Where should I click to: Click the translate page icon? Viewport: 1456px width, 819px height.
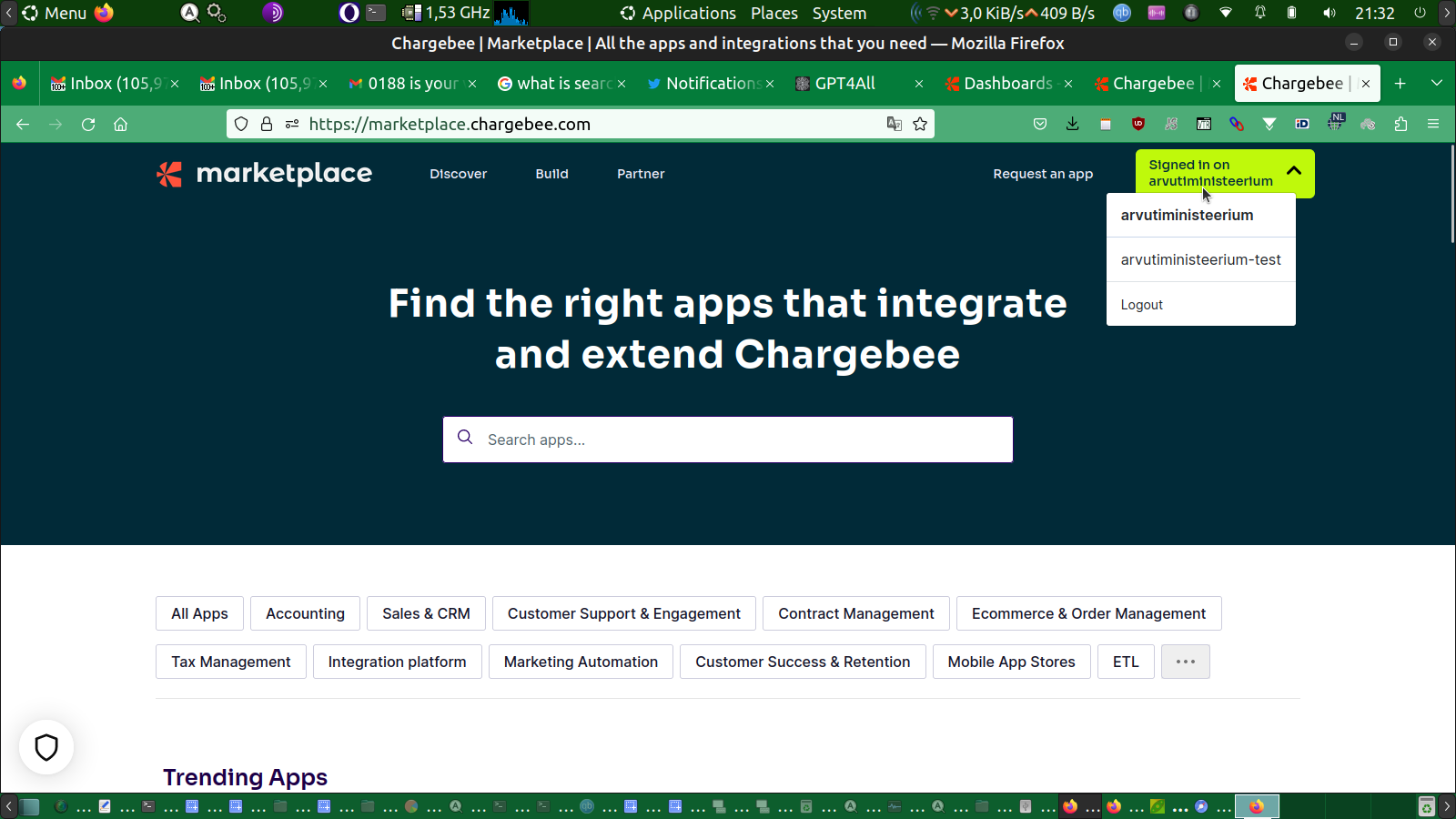click(x=895, y=125)
